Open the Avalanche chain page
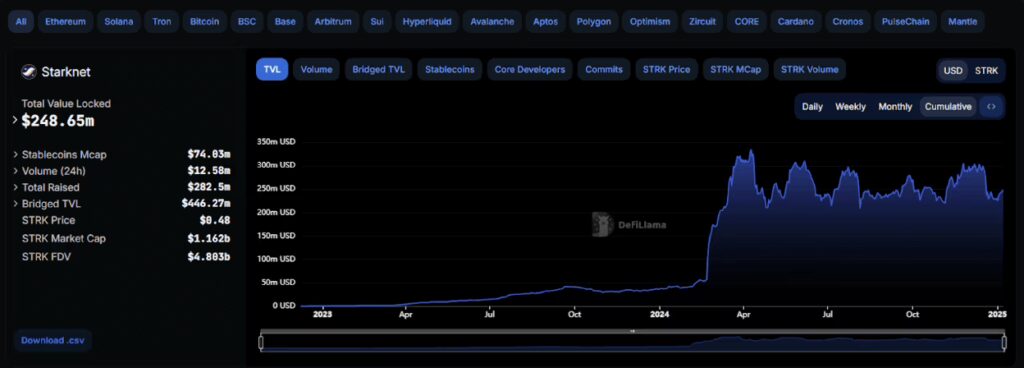Viewport: 1024px width, 368px height. click(492, 22)
